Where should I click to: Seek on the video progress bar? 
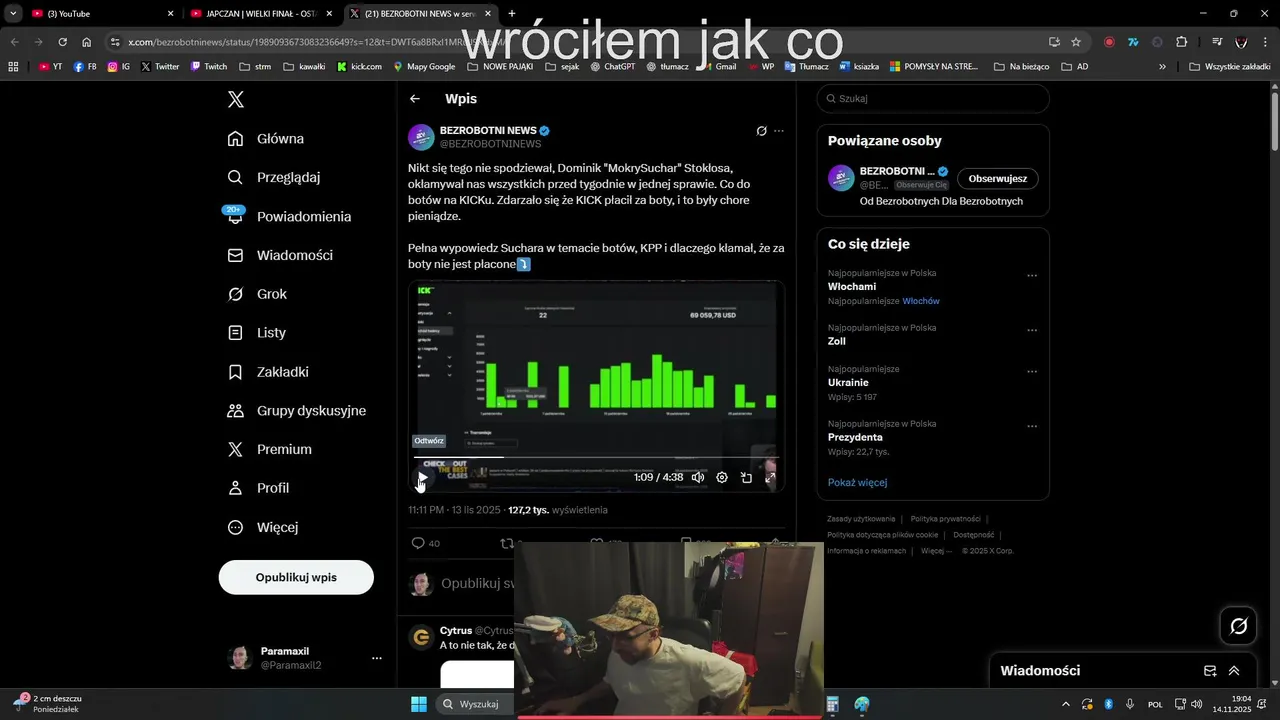point(595,457)
